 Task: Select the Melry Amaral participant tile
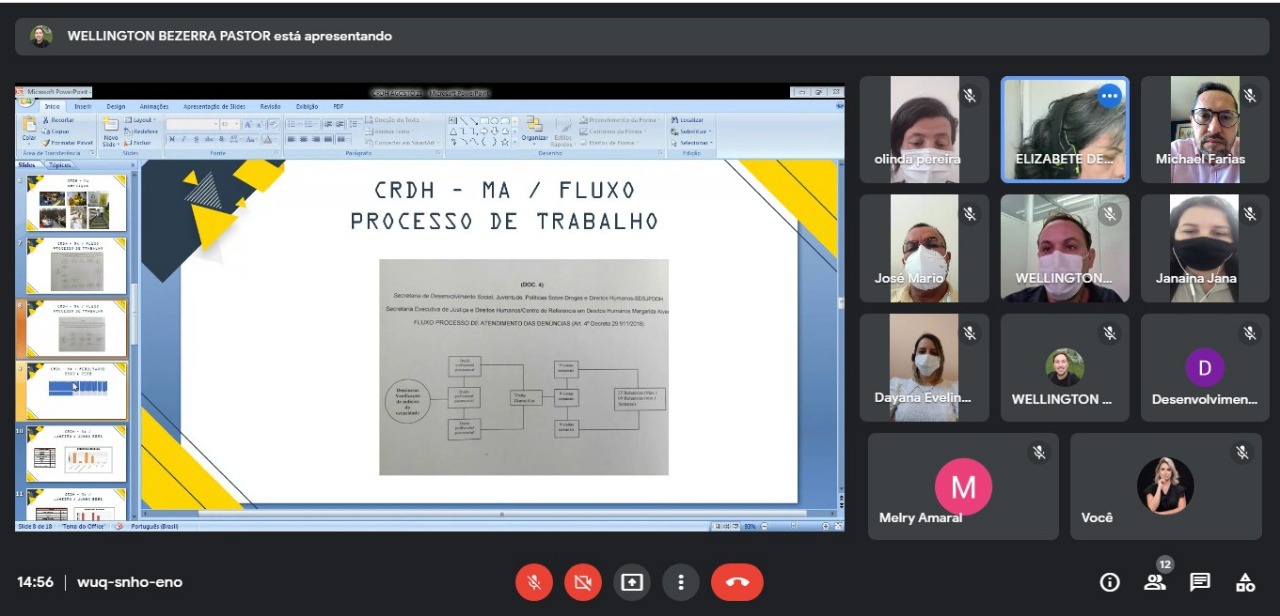coord(963,487)
